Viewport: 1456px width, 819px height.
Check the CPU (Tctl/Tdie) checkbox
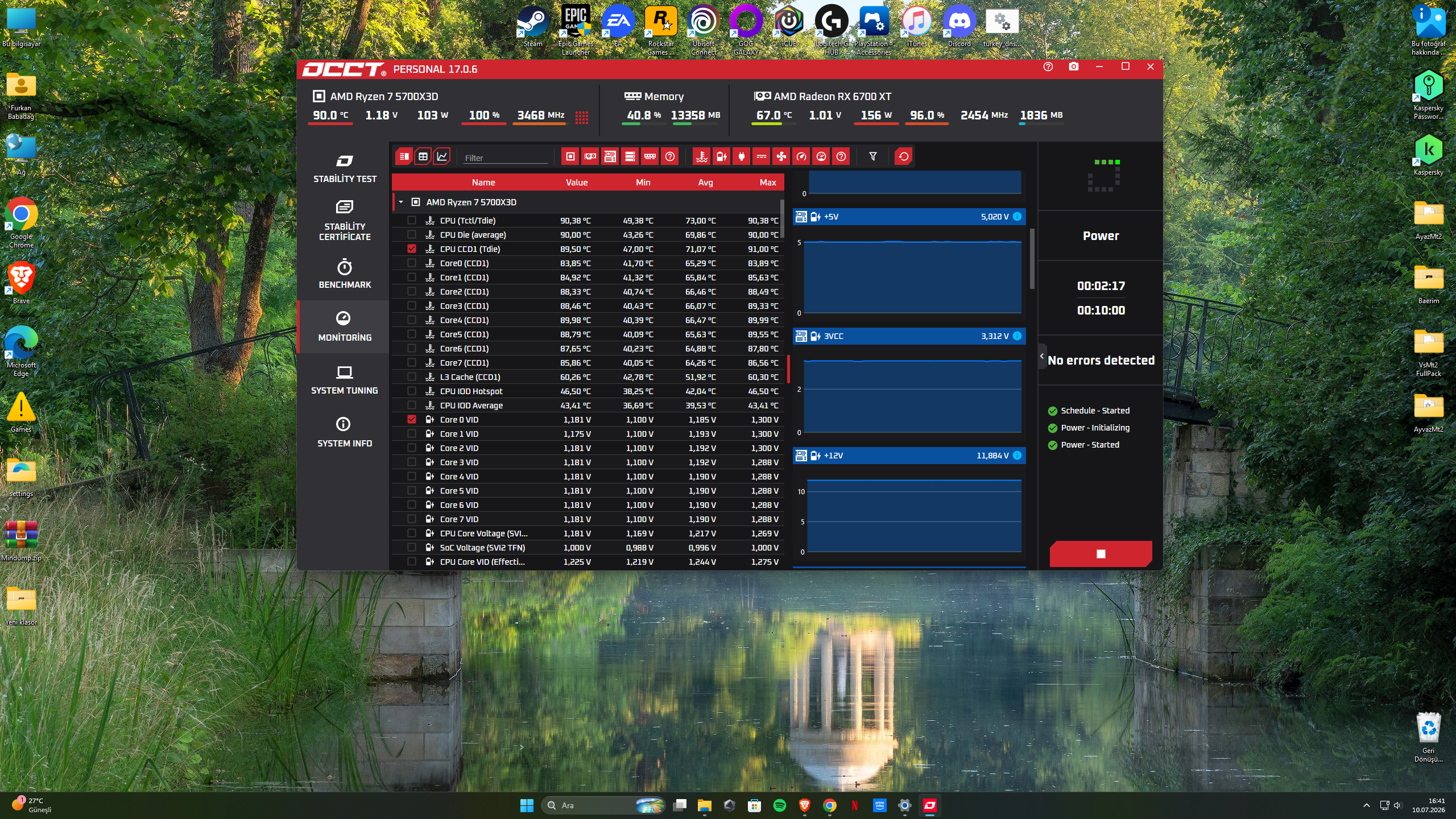coord(412,221)
